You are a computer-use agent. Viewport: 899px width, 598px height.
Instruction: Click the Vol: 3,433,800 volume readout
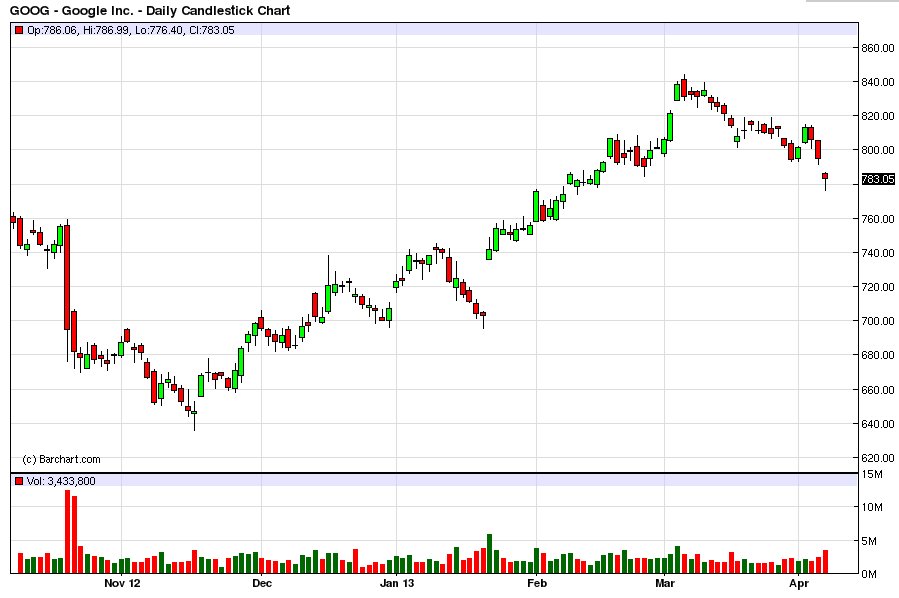(61, 481)
